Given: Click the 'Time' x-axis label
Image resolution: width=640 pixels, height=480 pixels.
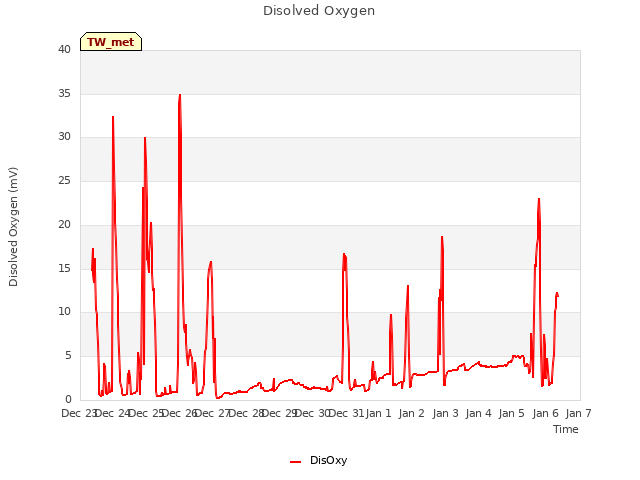Looking at the screenshot, I should [x=566, y=429].
